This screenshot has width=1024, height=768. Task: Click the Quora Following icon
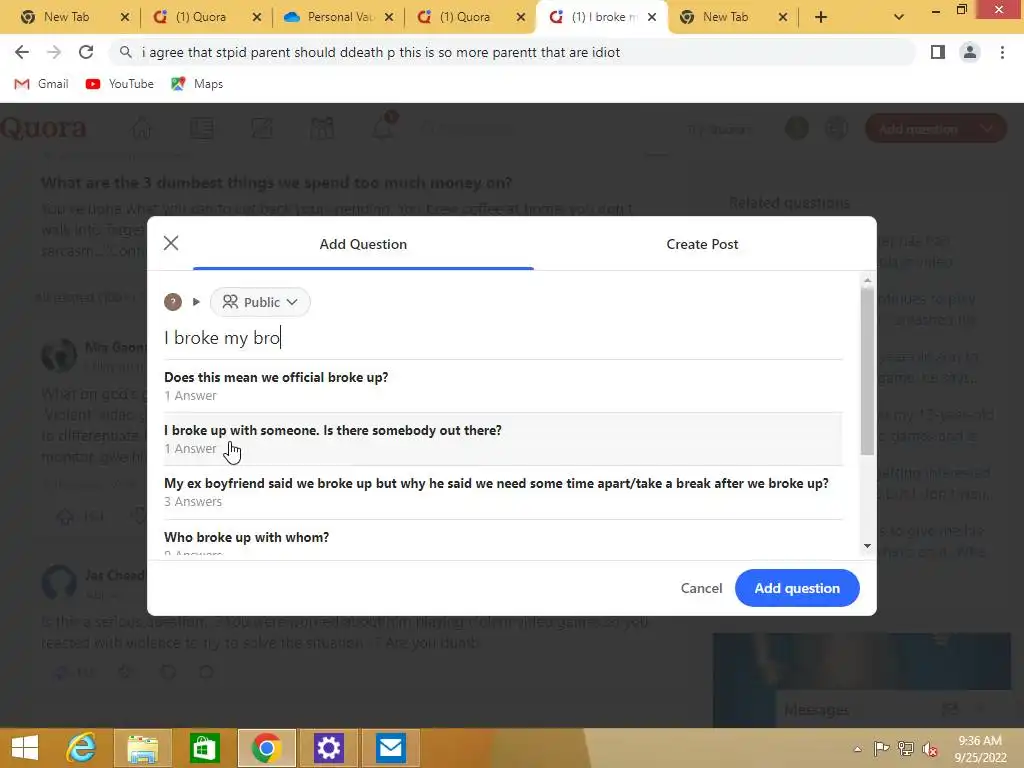pyautogui.click(x=202, y=128)
